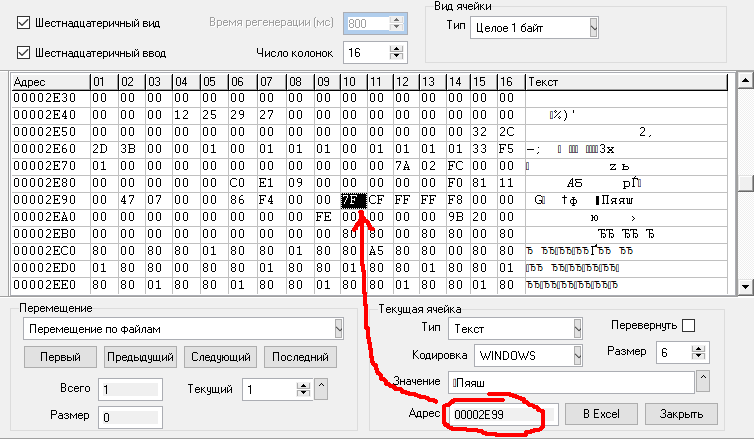This screenshot has height=439, width=754.
Task: Go to the Следующий file
Action: 221,357
